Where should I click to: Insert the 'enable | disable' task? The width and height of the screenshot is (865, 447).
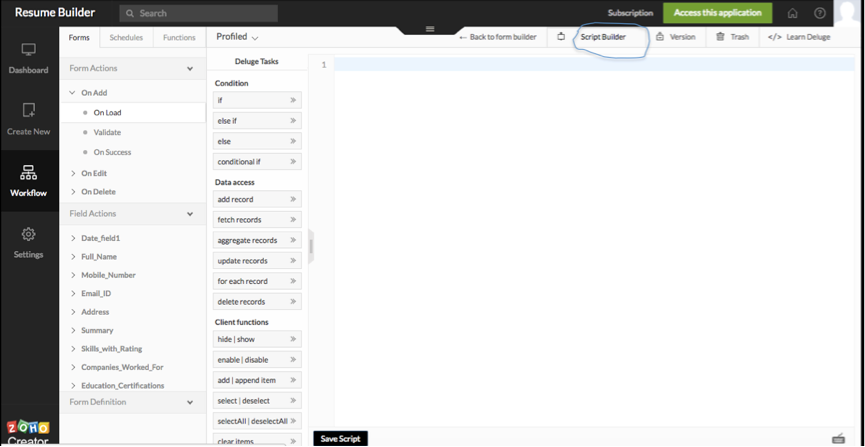(257, 360)
